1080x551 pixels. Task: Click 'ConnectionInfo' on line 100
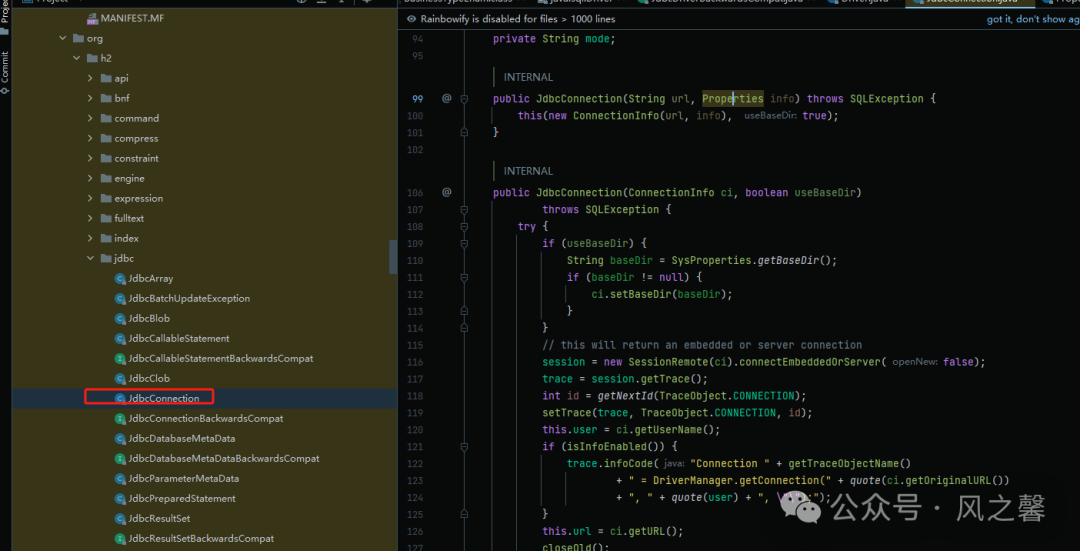point(616,116)
